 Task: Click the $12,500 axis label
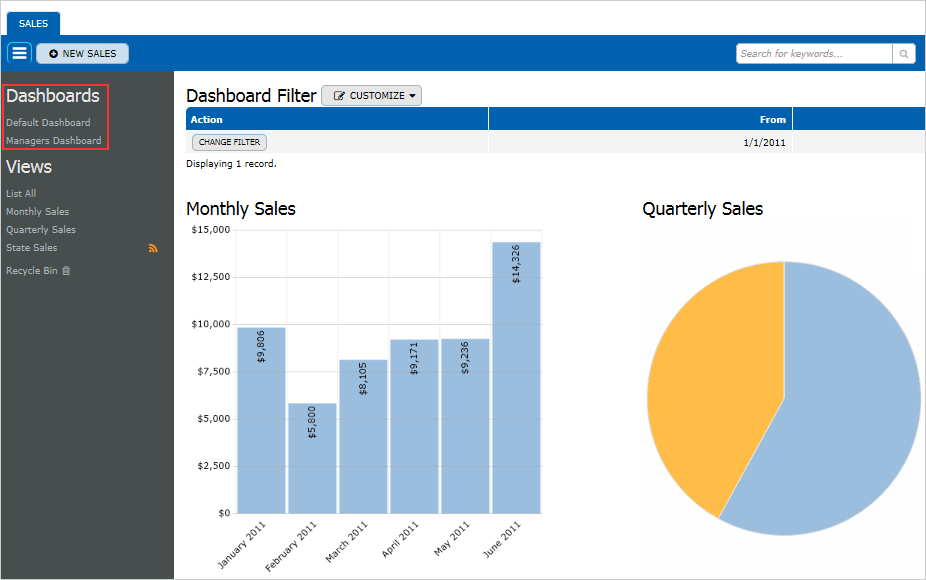[211, 277]
